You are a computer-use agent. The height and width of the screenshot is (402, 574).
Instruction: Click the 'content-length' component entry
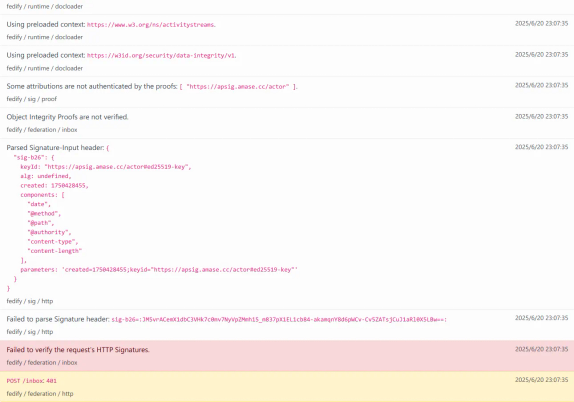tap(55, 251)
